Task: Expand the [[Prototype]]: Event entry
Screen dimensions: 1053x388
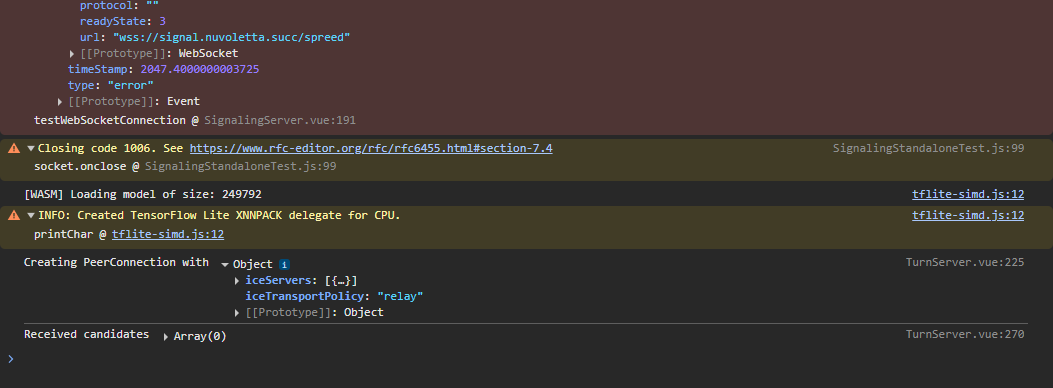Action: click(60, 102)
